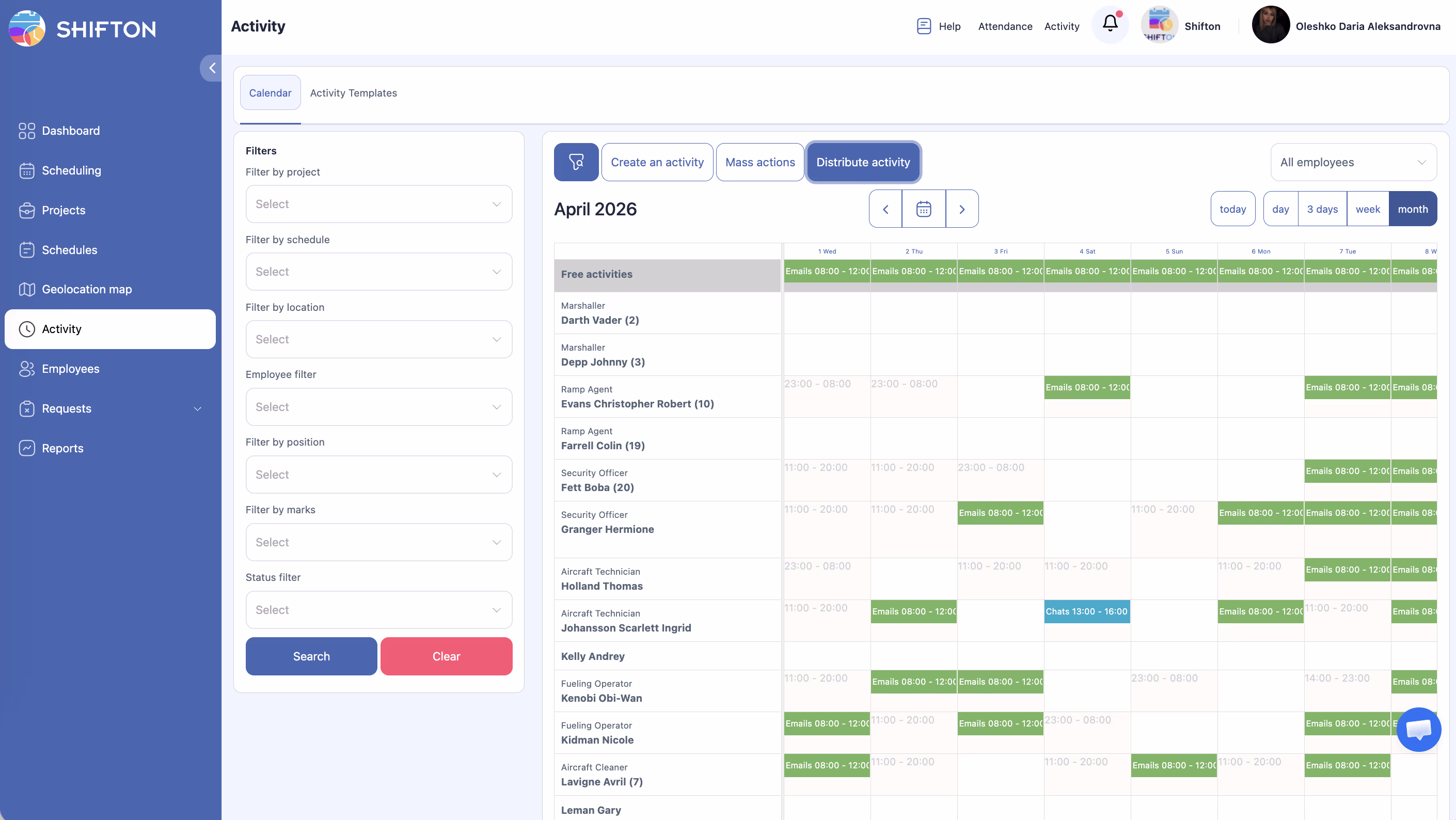Open Geolocation map from sidebar
1456x820 pixels.
pyautogui.click(x=86, y=289)
